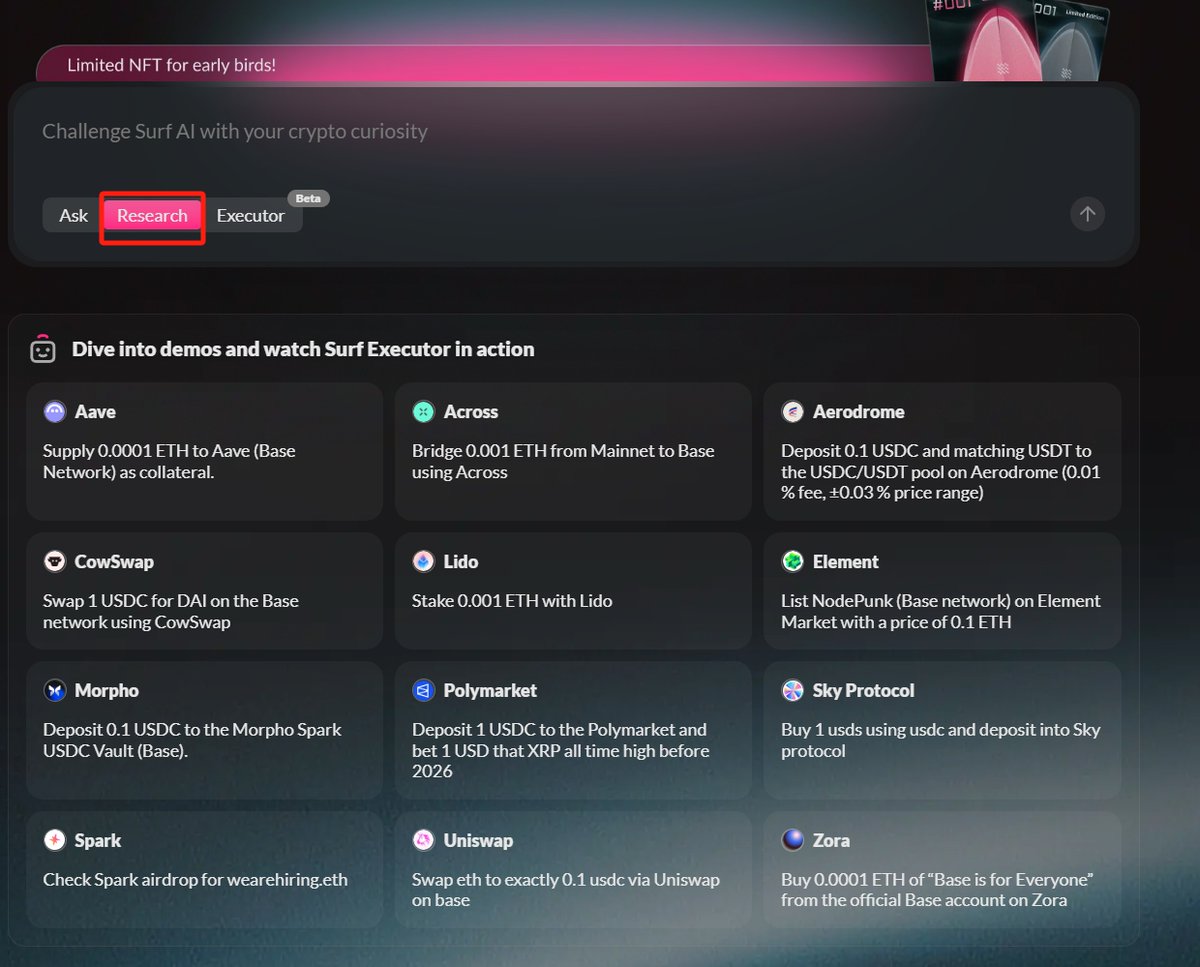Click the Element card title text
This screenshot has height=967, width=1200.
tap(846, 561)
